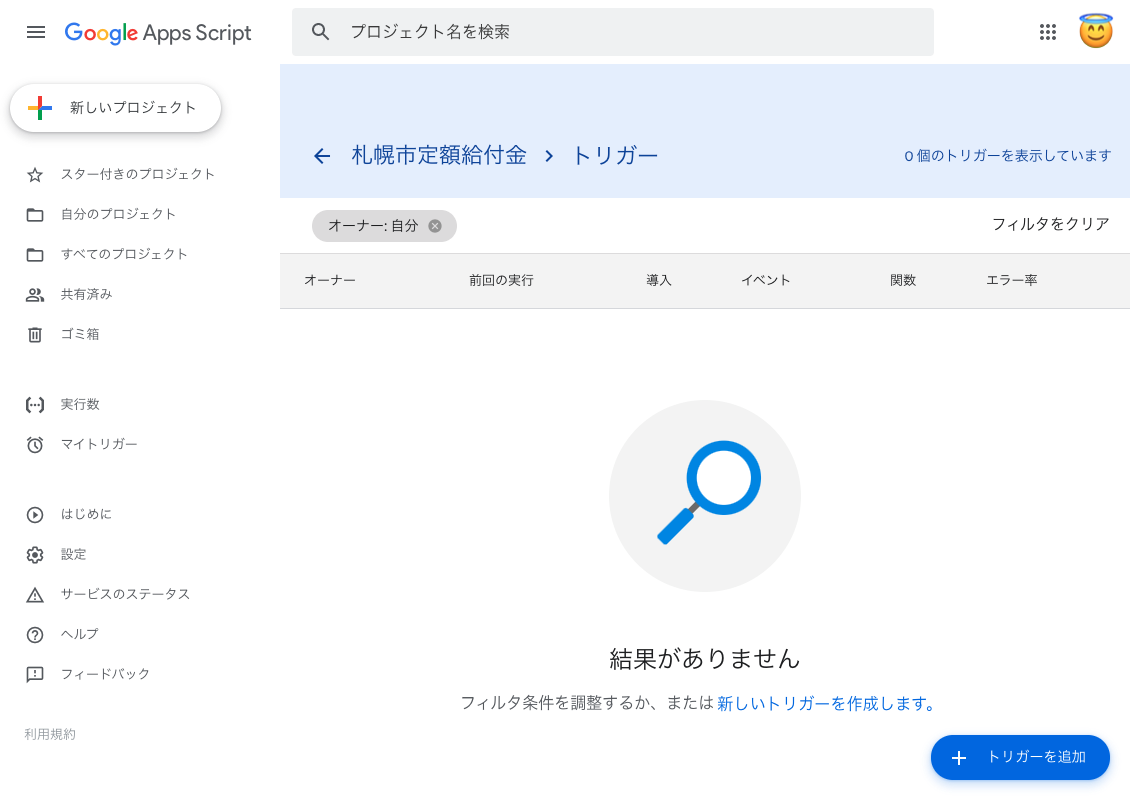
Task: Click the folder icon beside 自分のプロジェクト
Action: [35, 215]
